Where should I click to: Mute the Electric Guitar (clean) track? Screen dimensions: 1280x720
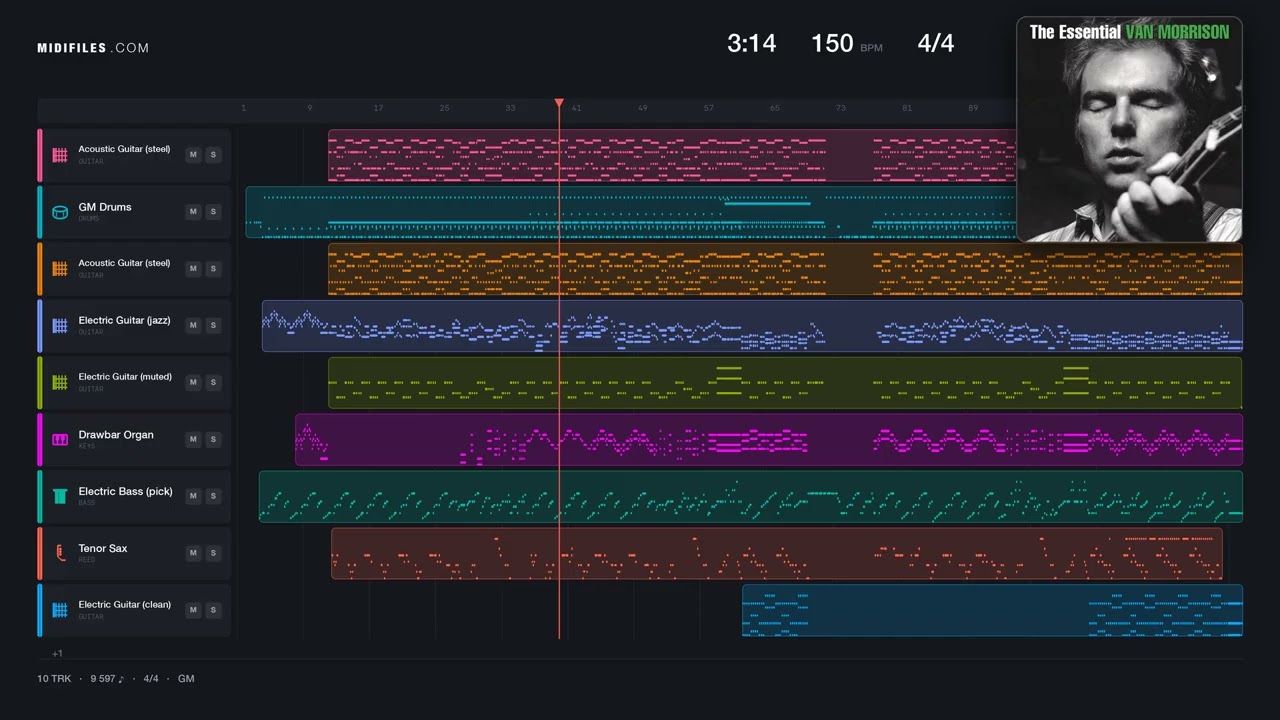(x=193, y=610)
